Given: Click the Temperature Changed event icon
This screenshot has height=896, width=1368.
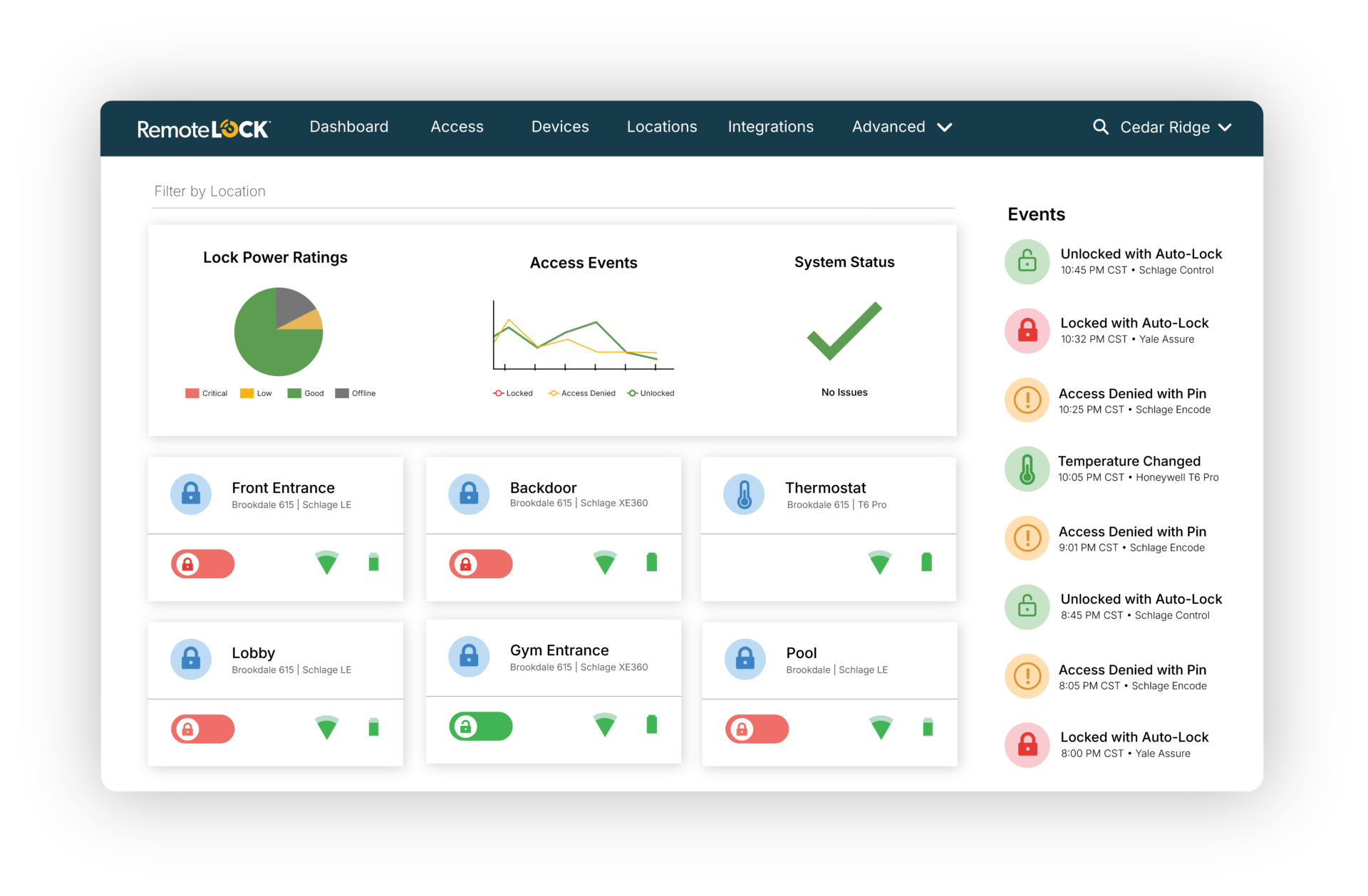Looking at the screenshot, I should [x=1027, y=469].
